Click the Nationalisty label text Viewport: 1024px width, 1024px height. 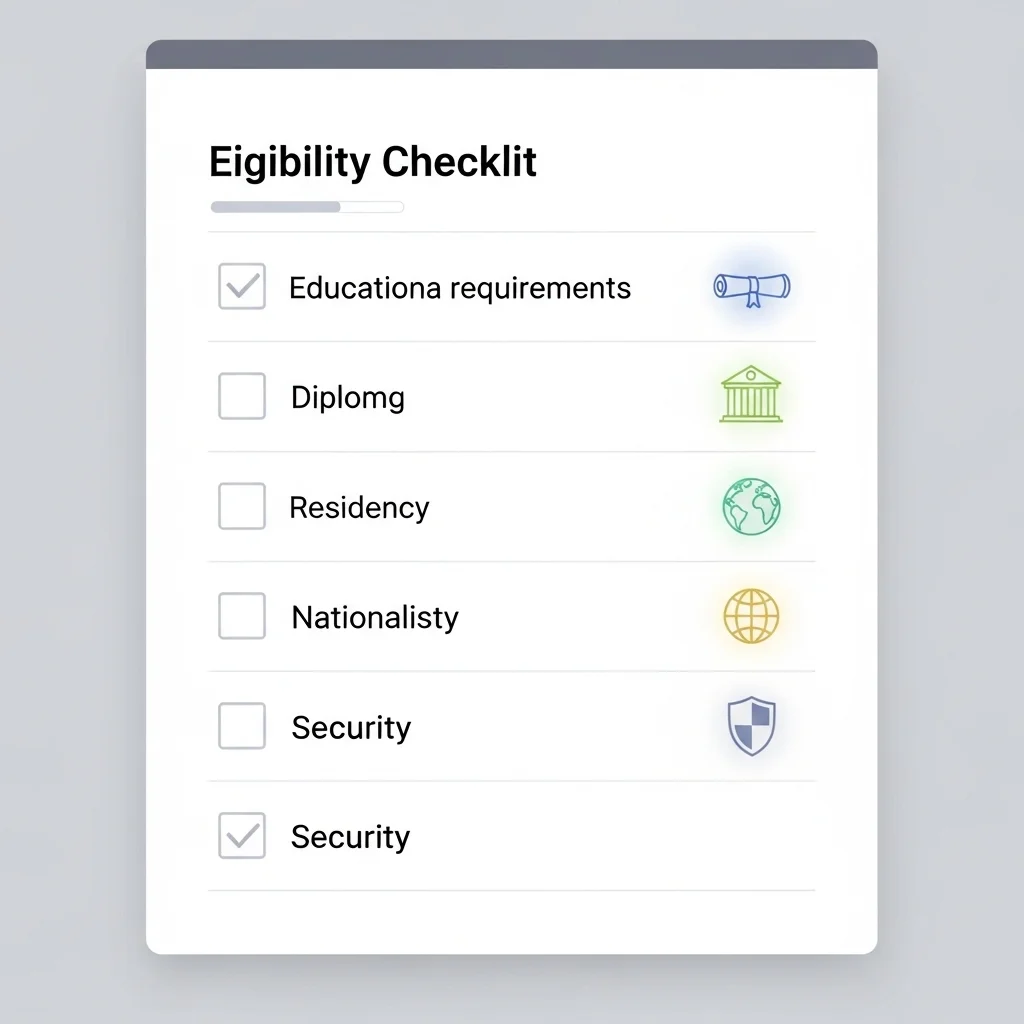(375, 617)
